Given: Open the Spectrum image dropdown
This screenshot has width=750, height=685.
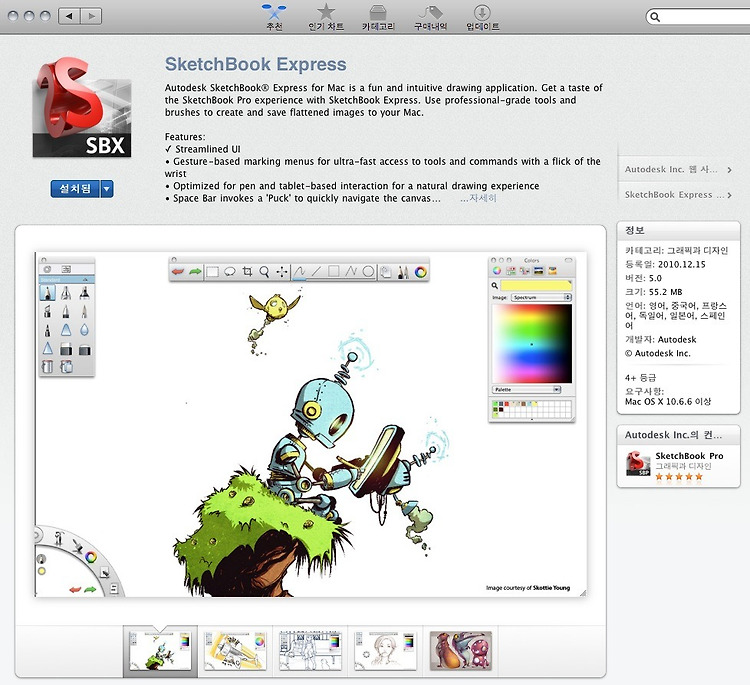Looking at the screenshot, I should 541,298.
